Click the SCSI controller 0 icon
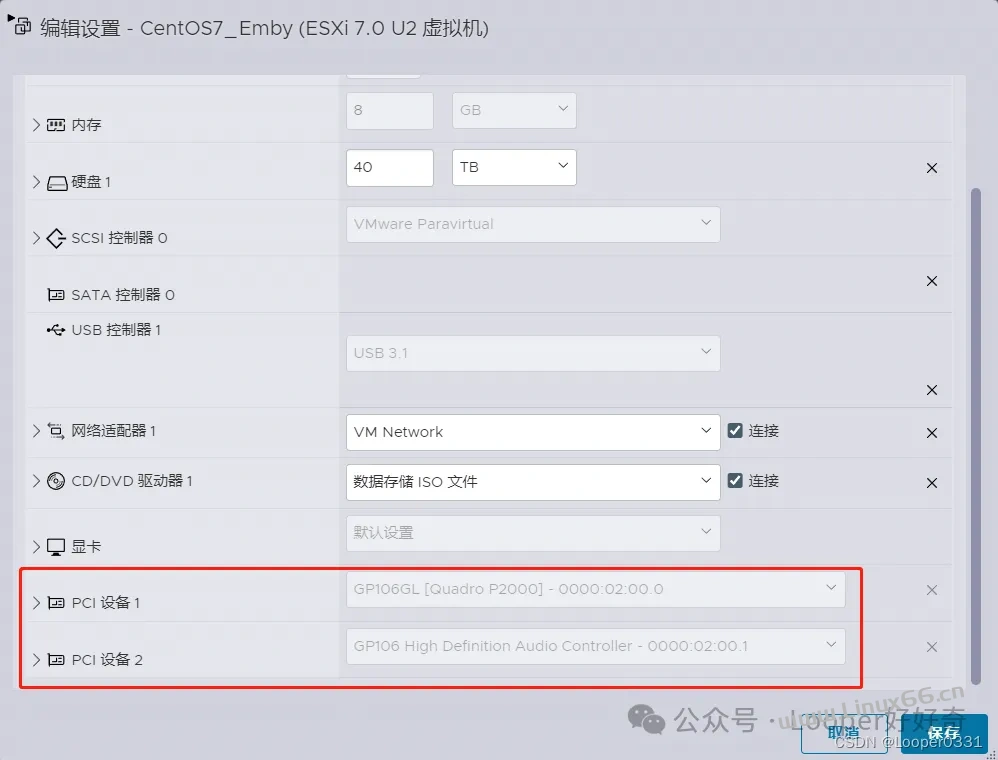The width and height of the screenshot is (998, 760). 56,238
